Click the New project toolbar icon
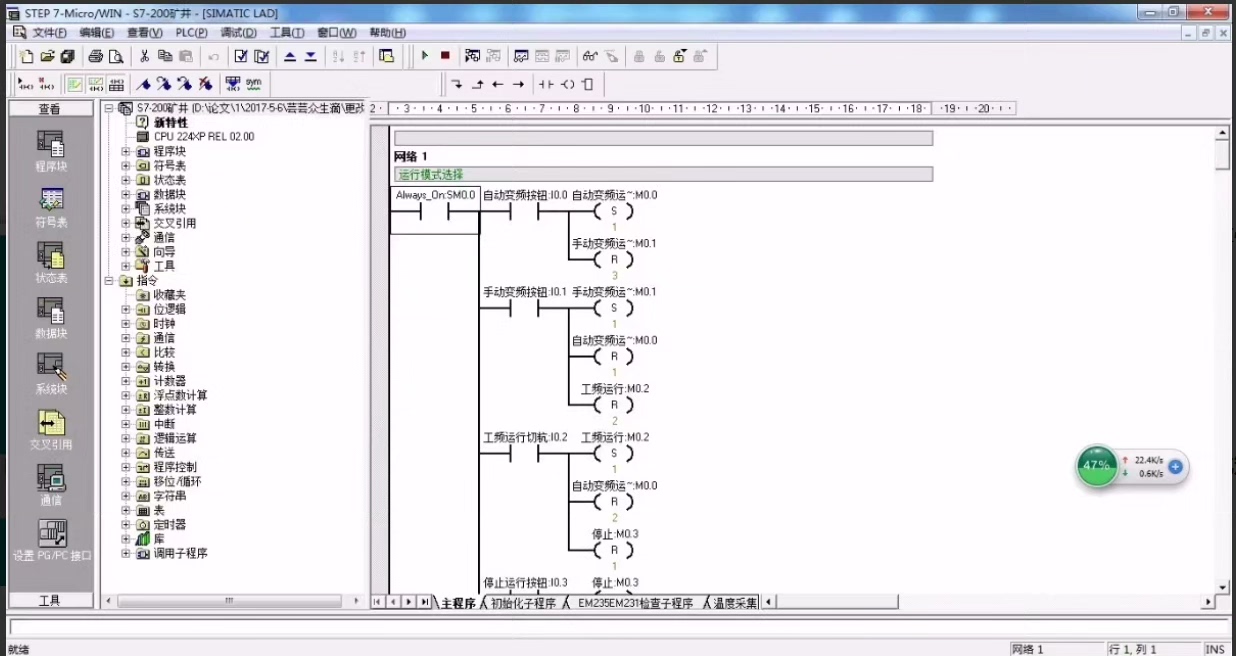The image size is (1236, 656). [x=27, y=56]
